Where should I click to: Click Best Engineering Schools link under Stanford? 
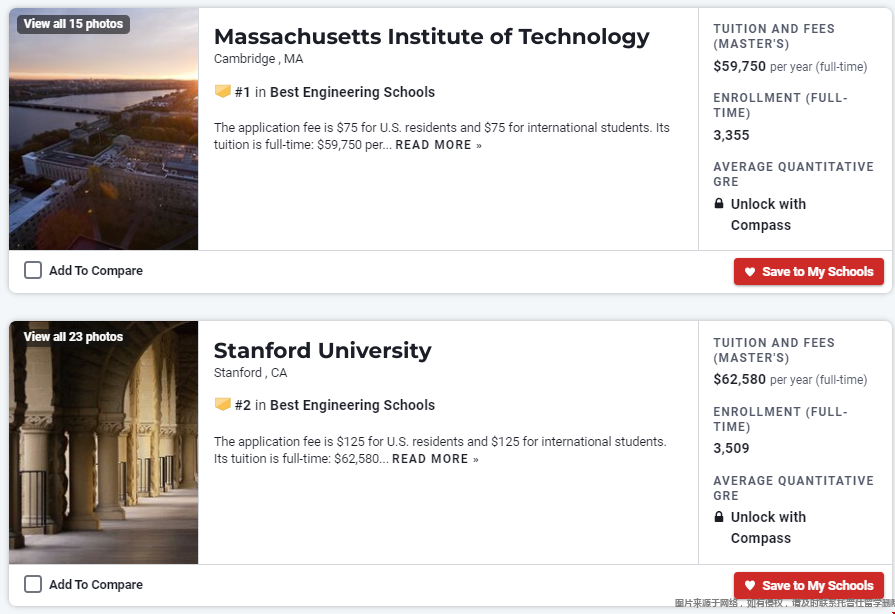click(x=352, y=405)
